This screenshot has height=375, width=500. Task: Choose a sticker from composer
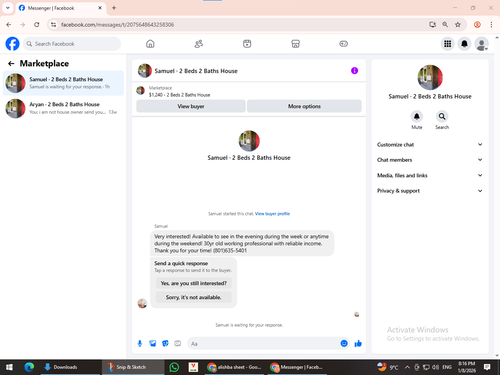coord(165,343)
